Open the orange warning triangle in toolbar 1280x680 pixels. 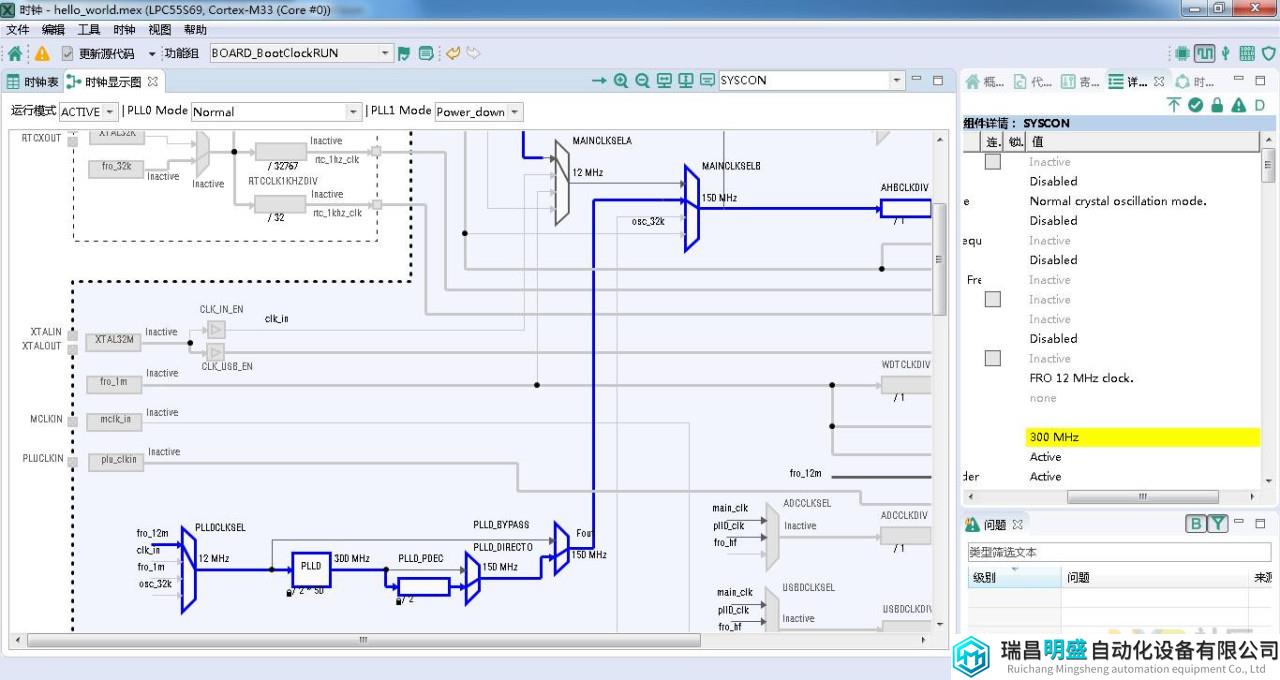[x=42, y=53]
